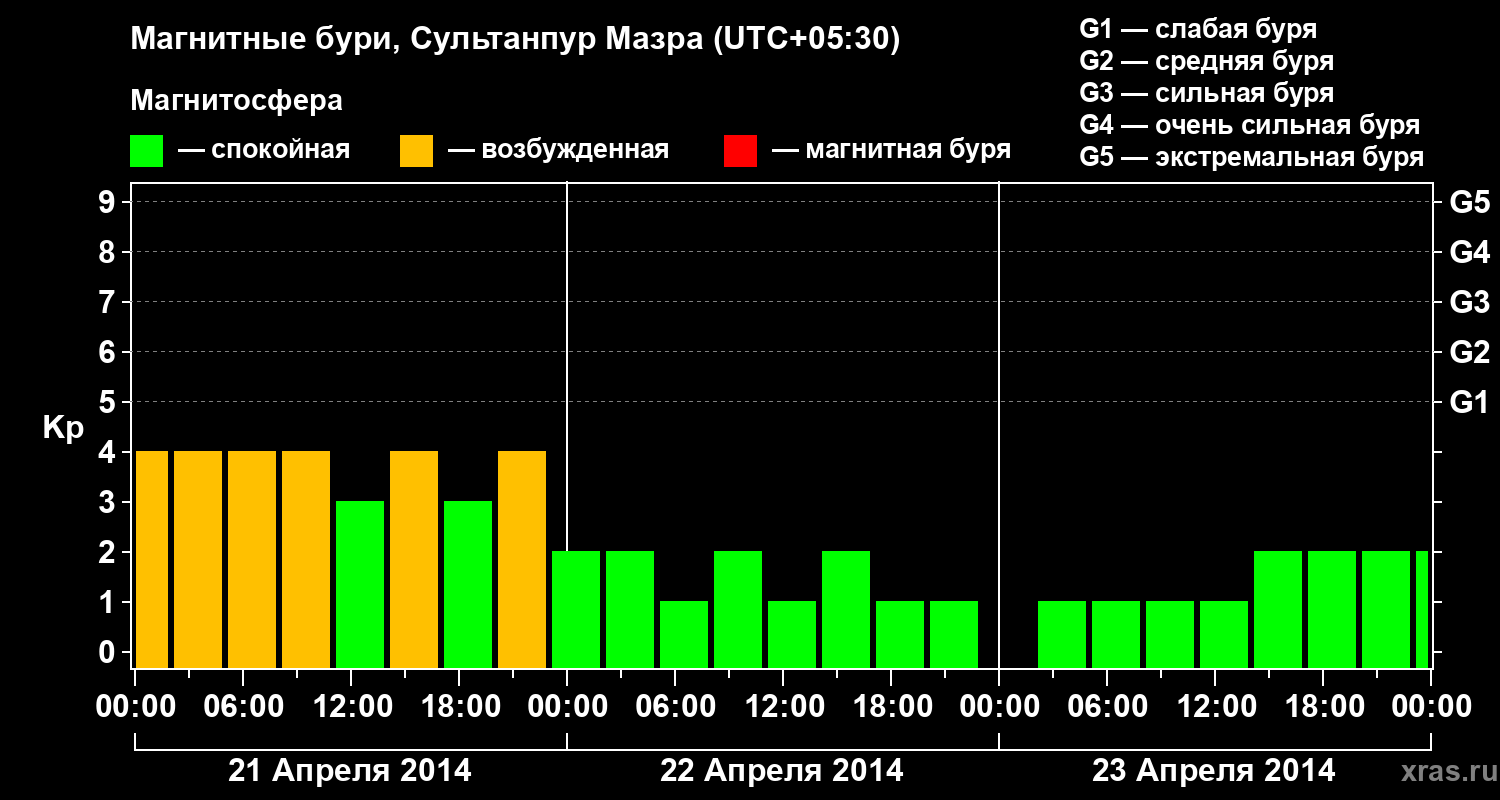Click the right-axis 'G2' label beside Kp 6

[x=1469, y=352]
